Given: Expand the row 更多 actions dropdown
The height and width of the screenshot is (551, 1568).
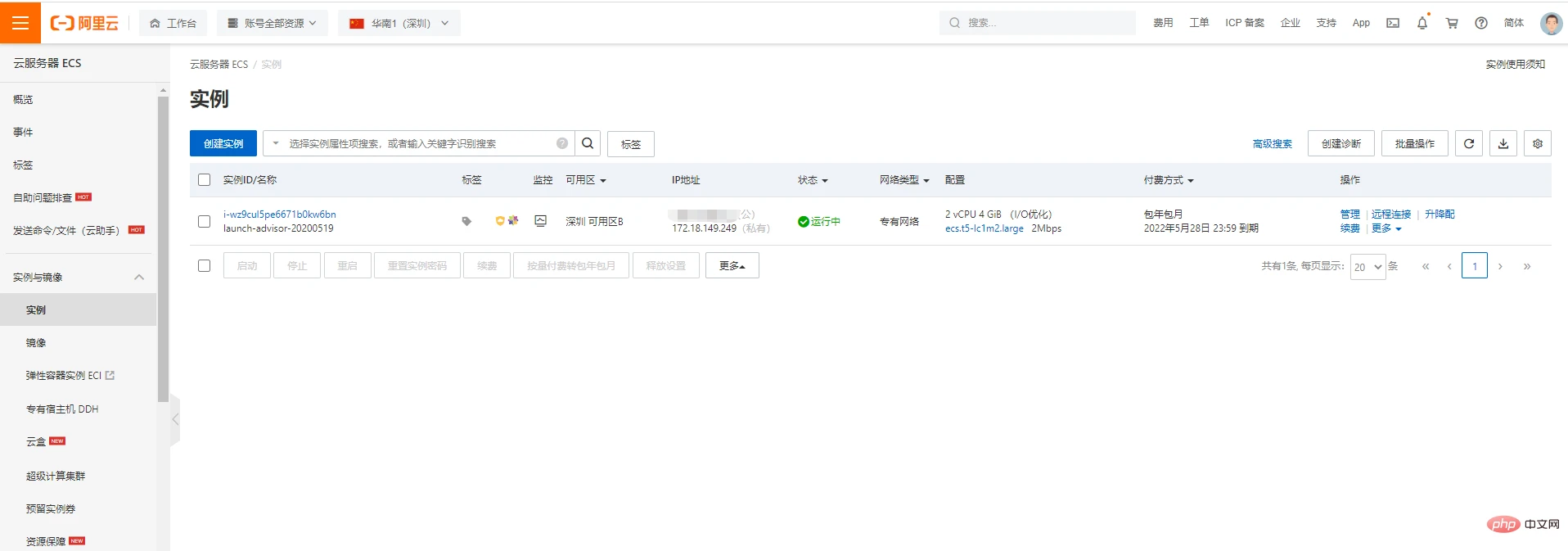Looking at the screenshot, I should [1386, 228].
